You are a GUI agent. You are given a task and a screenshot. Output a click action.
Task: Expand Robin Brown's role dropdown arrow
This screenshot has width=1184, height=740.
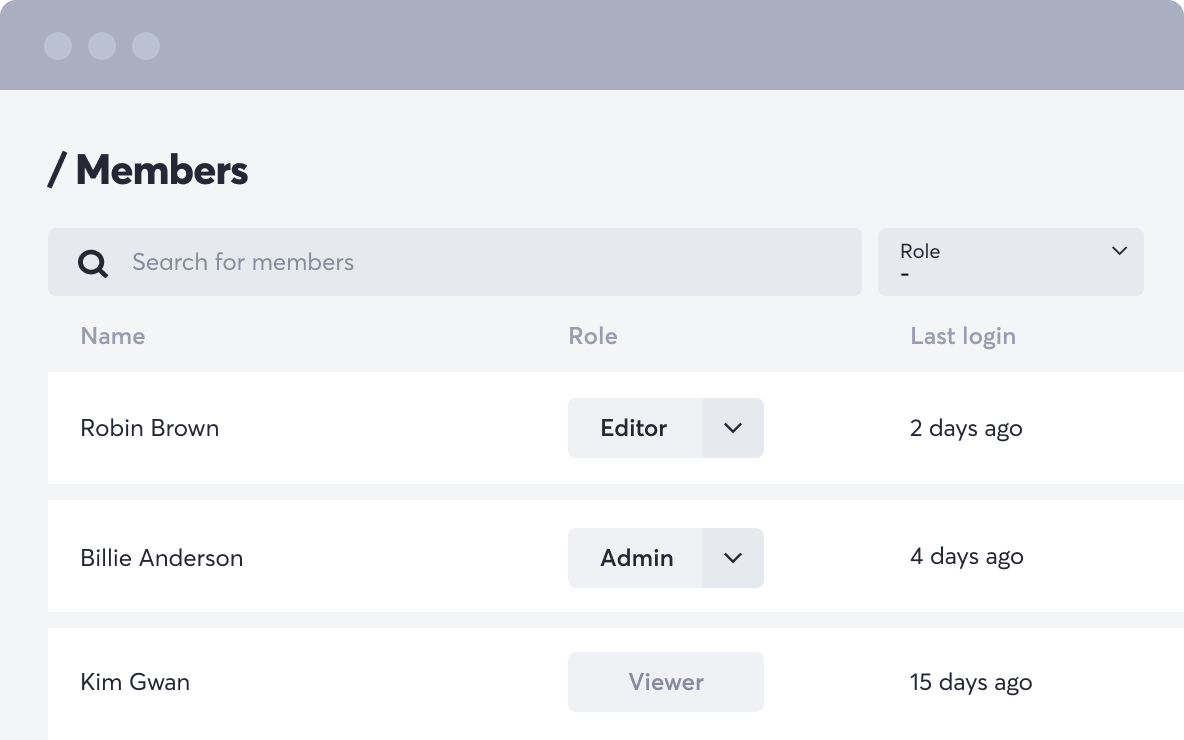click(x=732, y=428)
